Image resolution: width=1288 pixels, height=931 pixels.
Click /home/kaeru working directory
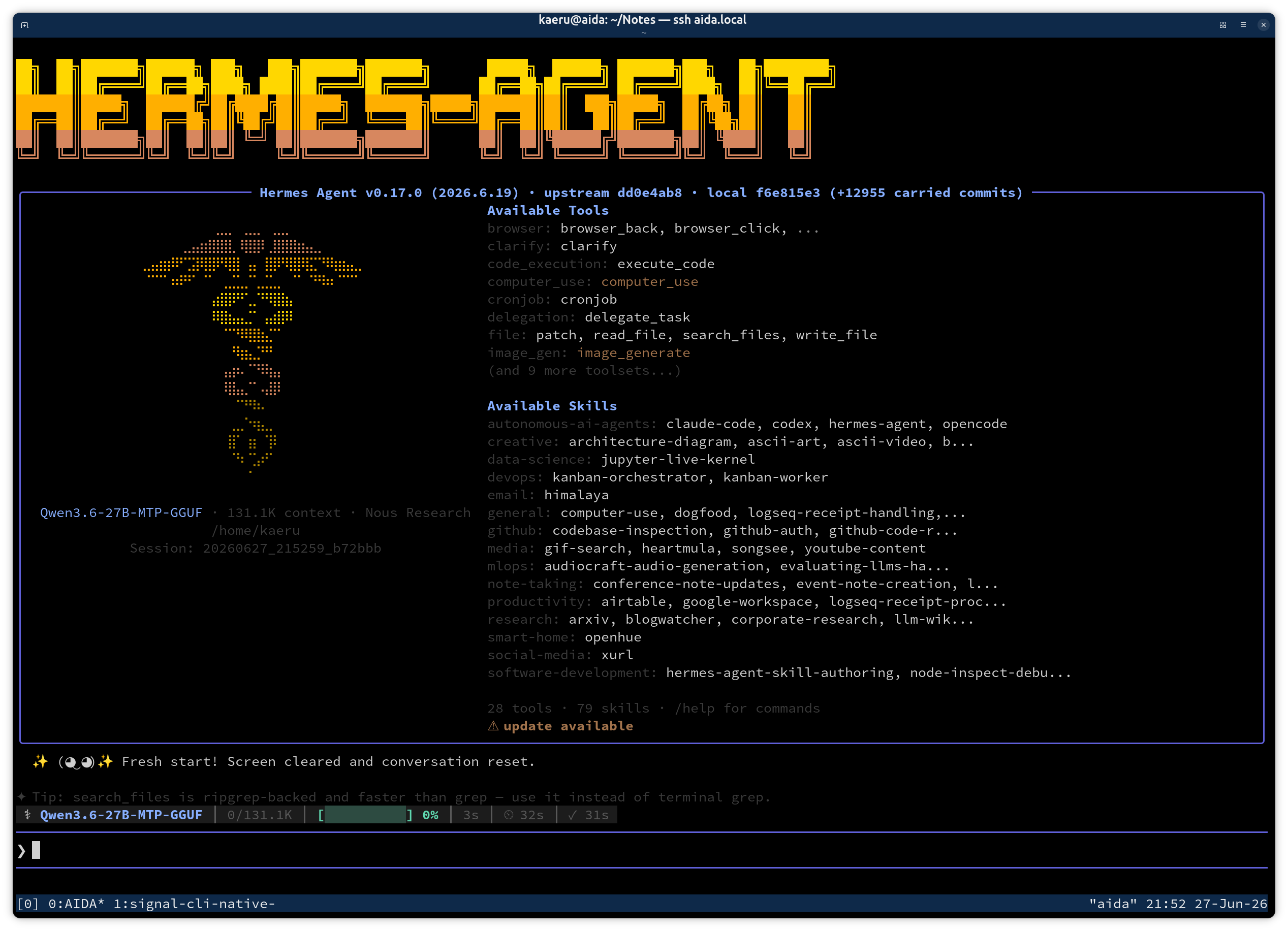click(256, 531)
